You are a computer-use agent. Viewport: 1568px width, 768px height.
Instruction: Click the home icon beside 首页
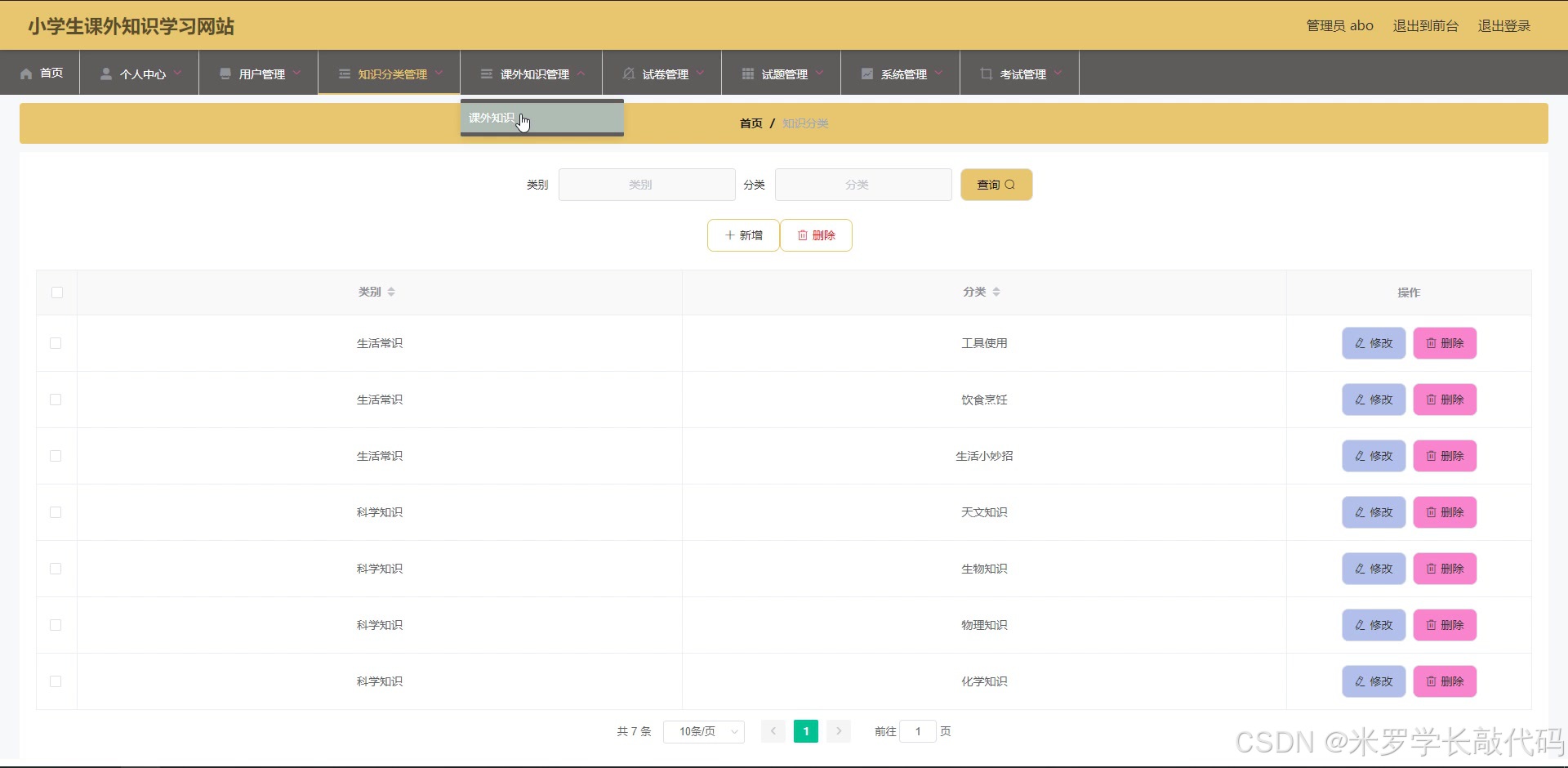26,74
